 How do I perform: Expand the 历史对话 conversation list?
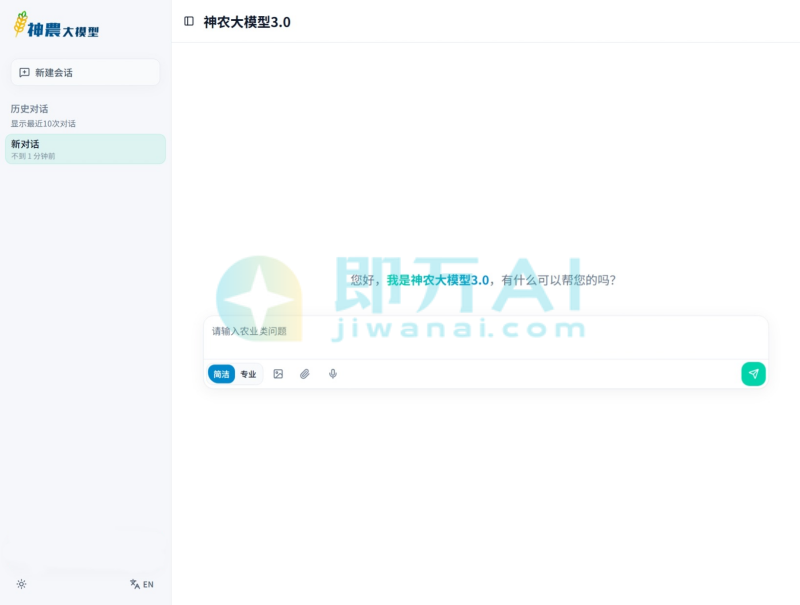(27, 108)
